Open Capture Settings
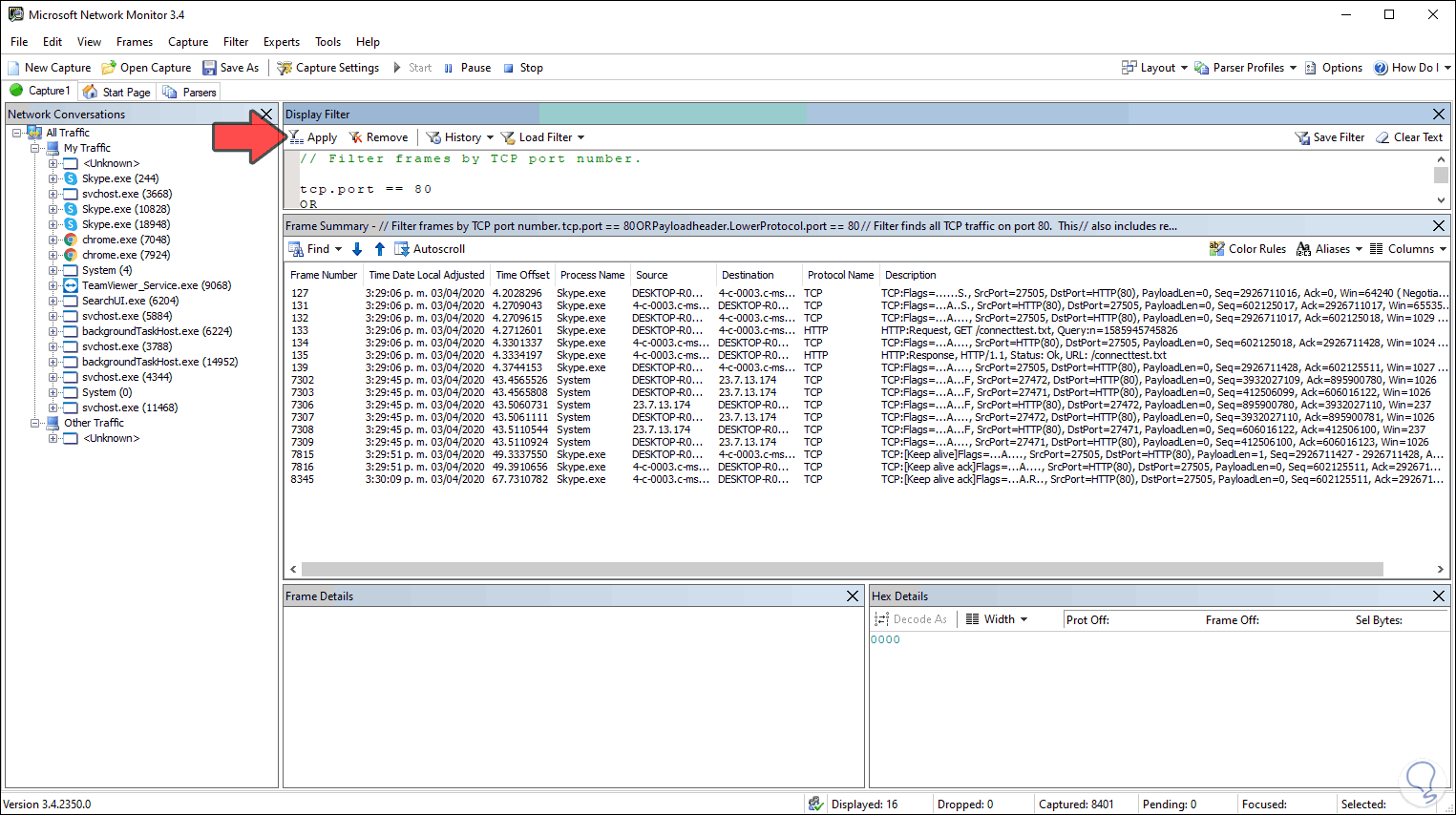The height and width of the screenshot is (815, 1456). [x=327, y=68]
